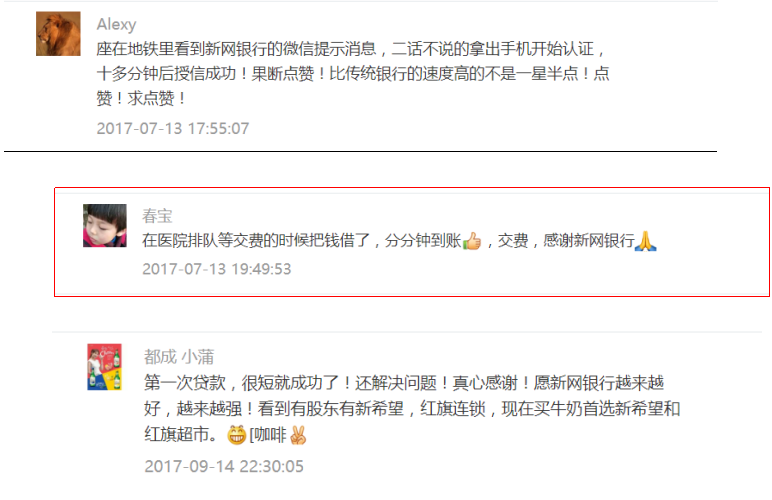772x500 pixels.
Task: Click the timestamp 2017-07-13 19:49:53
Action: (217, 269)
